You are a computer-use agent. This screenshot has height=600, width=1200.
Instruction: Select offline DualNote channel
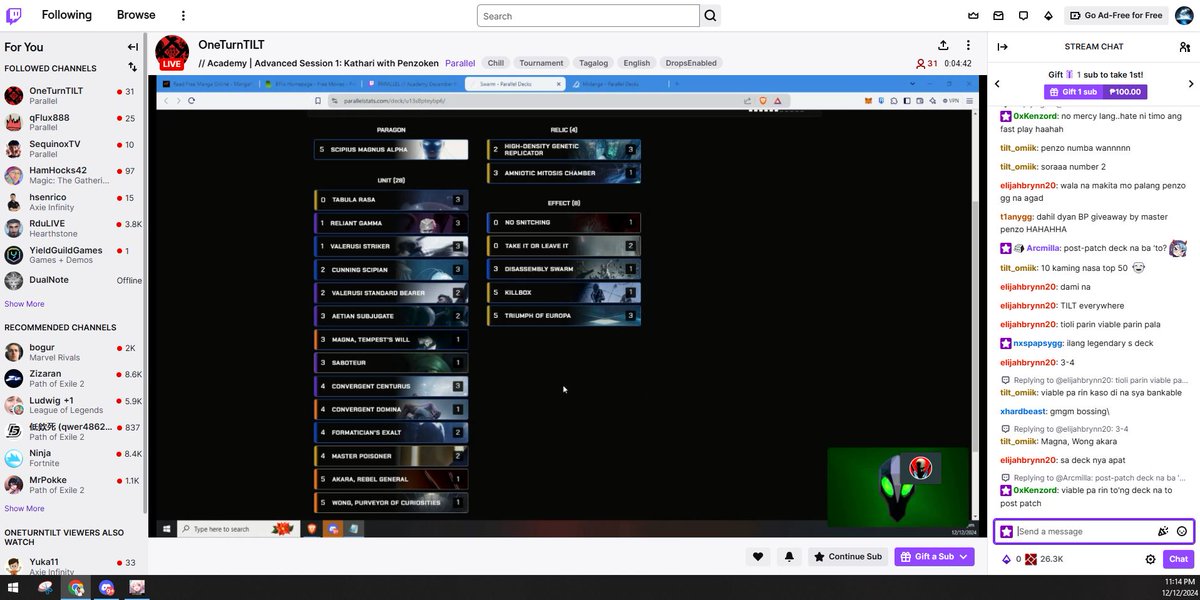pos(71,281)
